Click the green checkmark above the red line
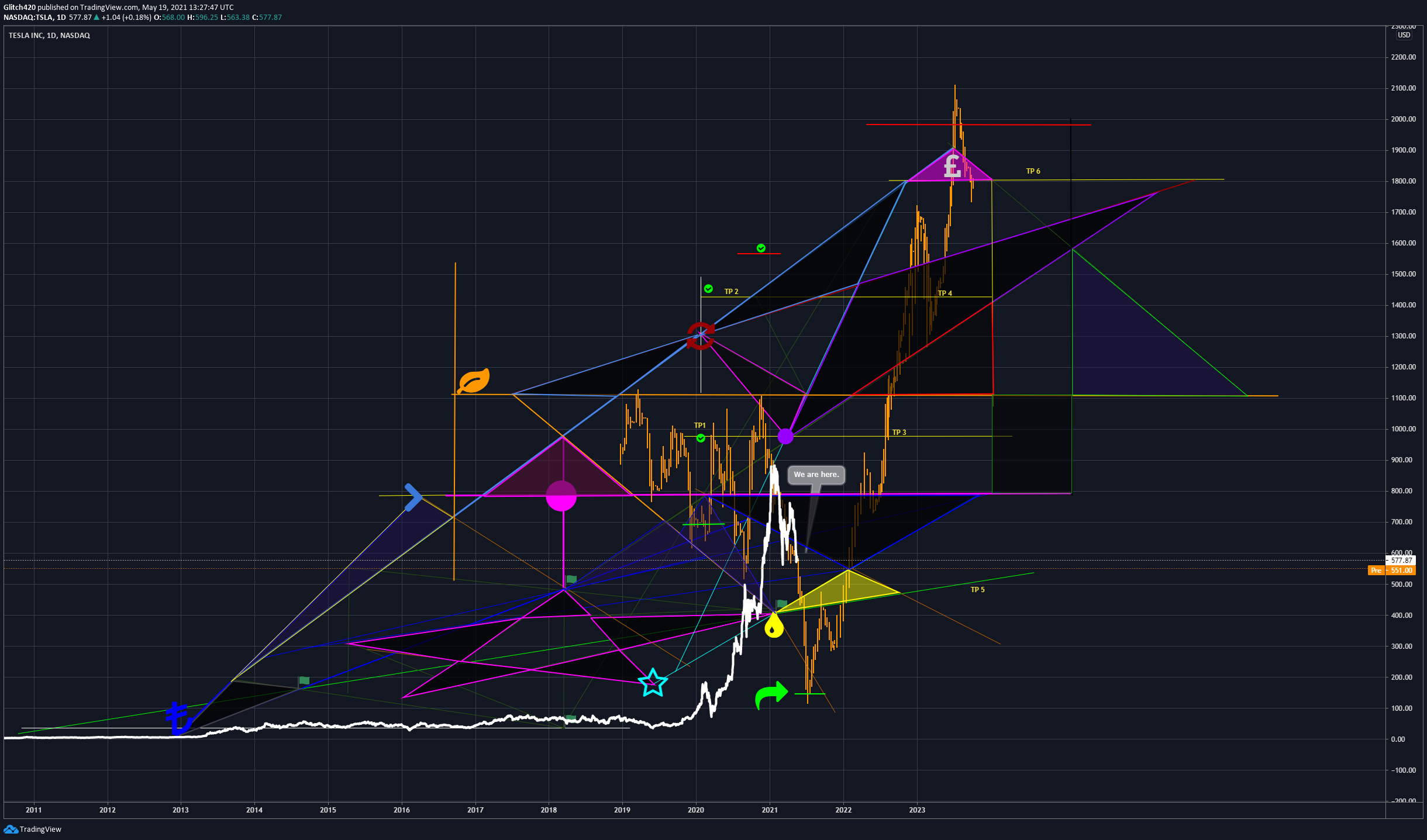Screen dimensions: 1427x840 pos(761,248)
